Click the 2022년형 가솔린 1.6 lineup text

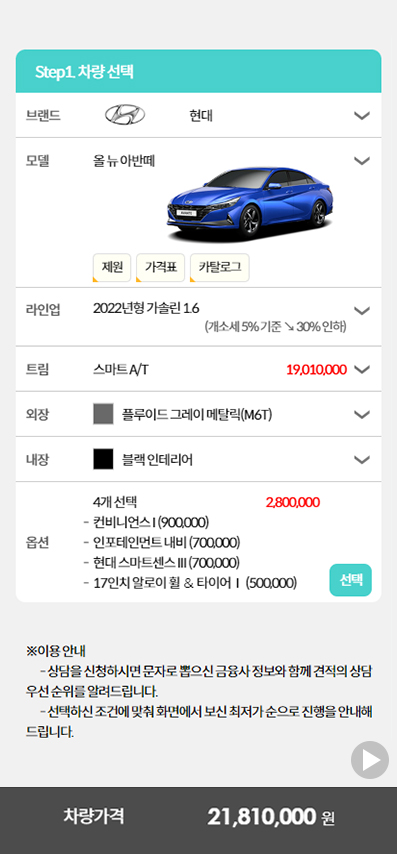pos(146,308)
